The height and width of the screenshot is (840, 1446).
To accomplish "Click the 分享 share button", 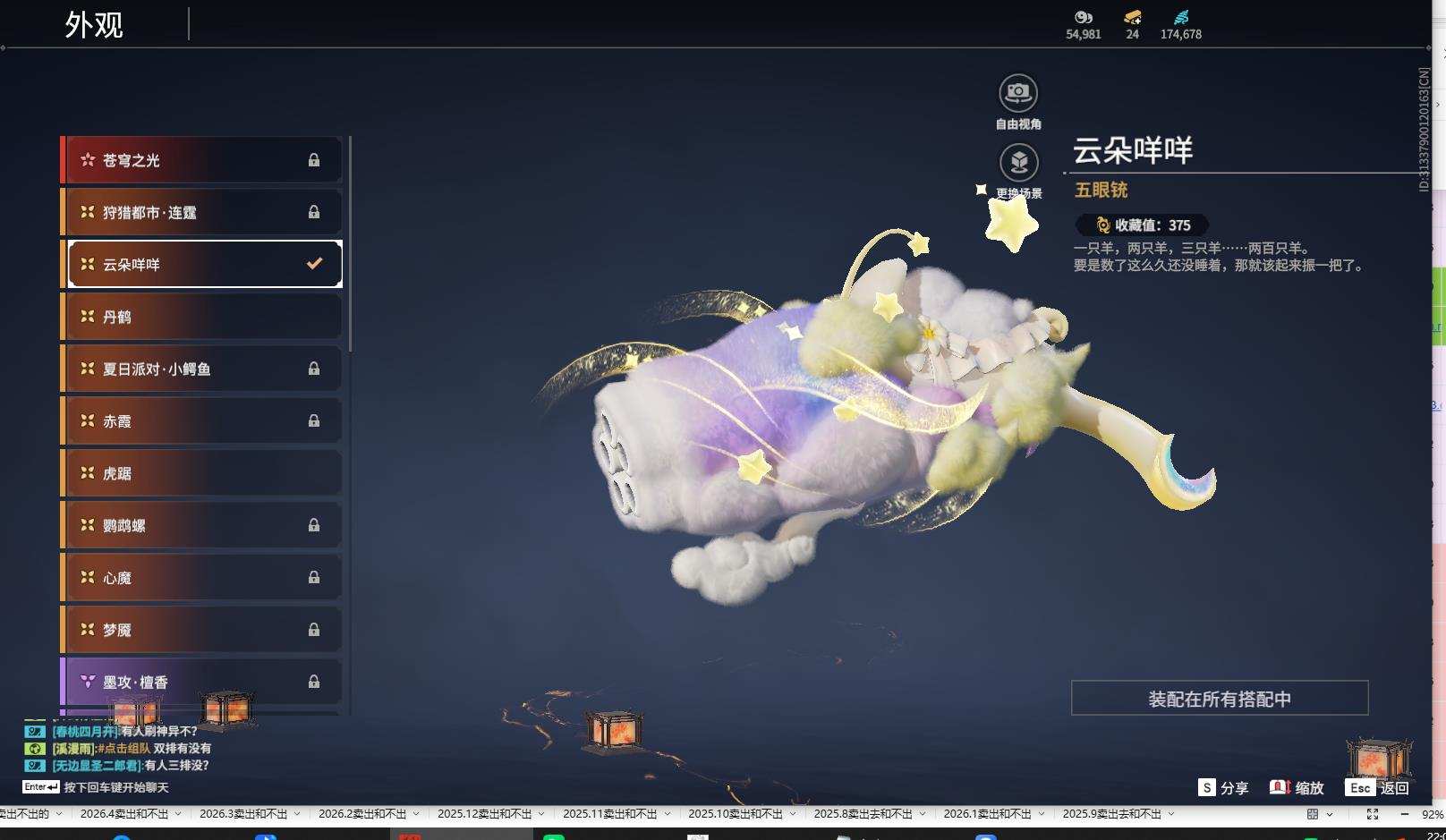I will (1223, 787).
